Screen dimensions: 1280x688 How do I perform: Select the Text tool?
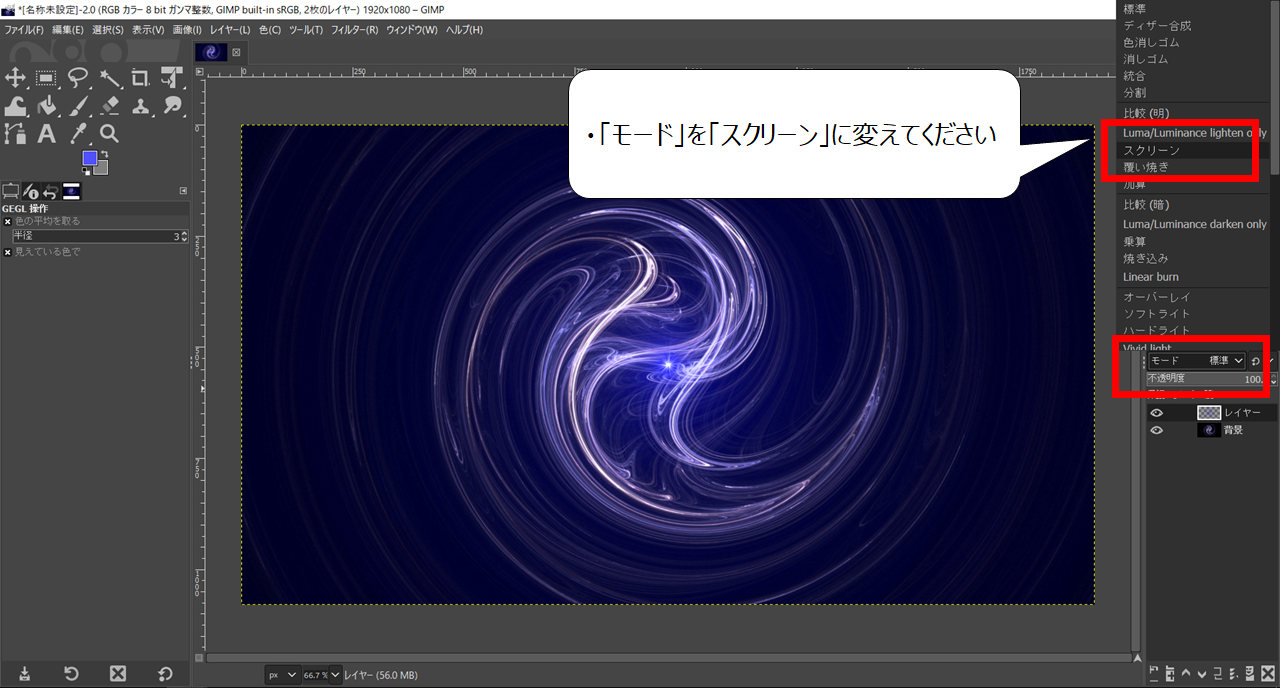point(46,133)
